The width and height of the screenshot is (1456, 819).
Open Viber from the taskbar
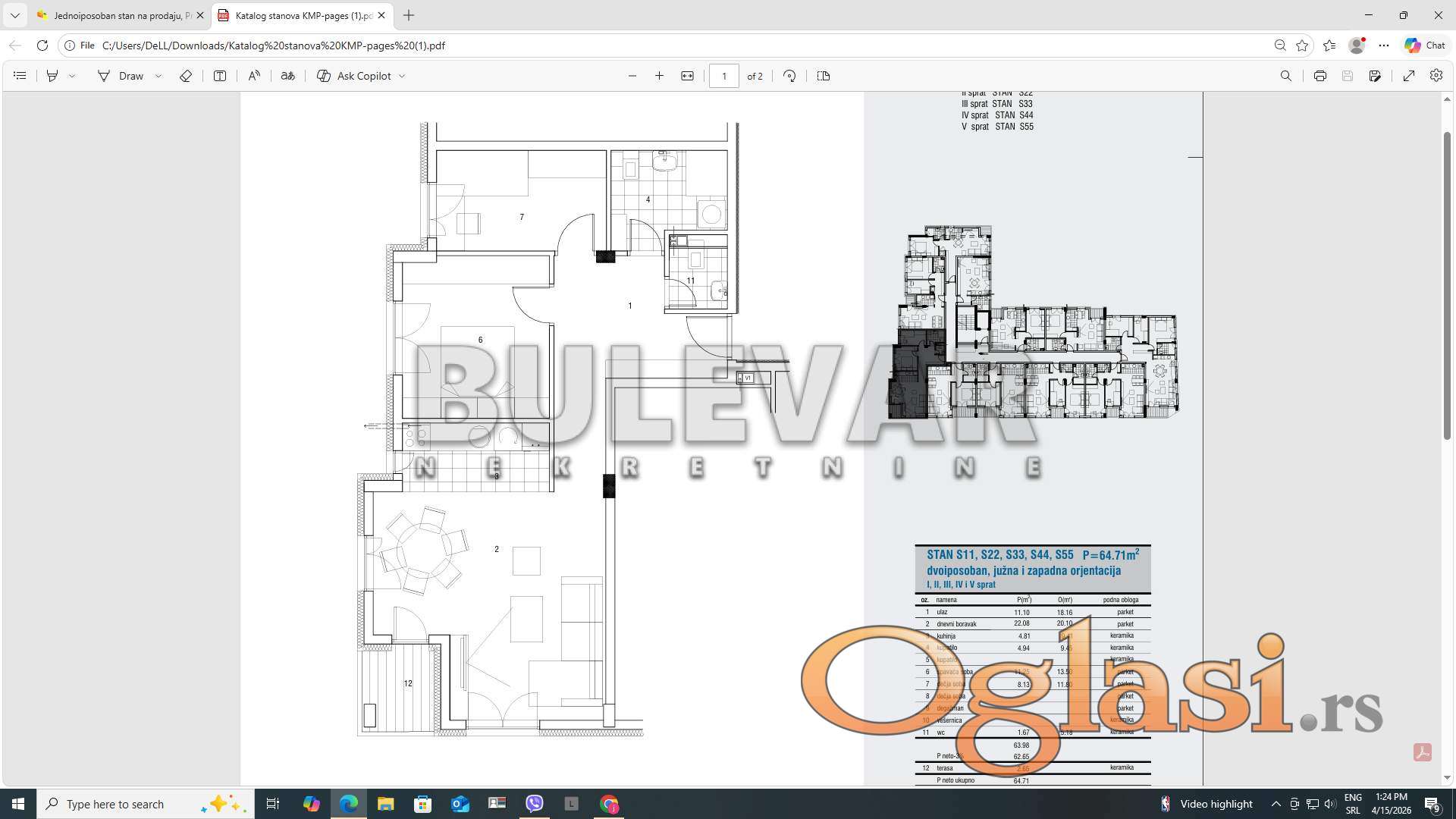pos(535,804)
